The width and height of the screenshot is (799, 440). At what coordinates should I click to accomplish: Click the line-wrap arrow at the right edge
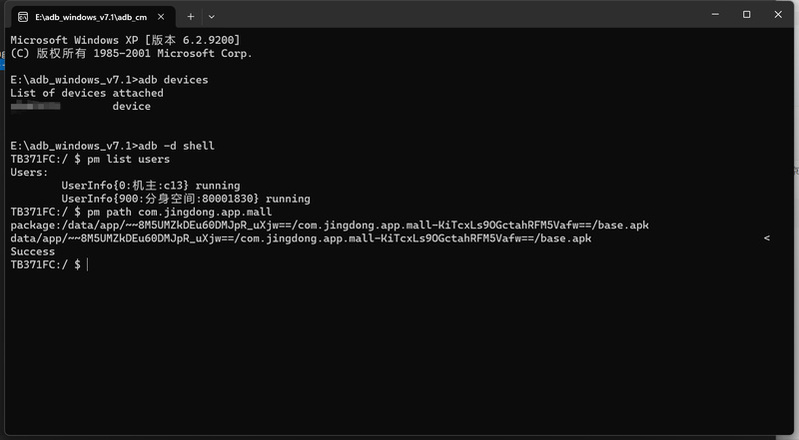coord(766,238)
